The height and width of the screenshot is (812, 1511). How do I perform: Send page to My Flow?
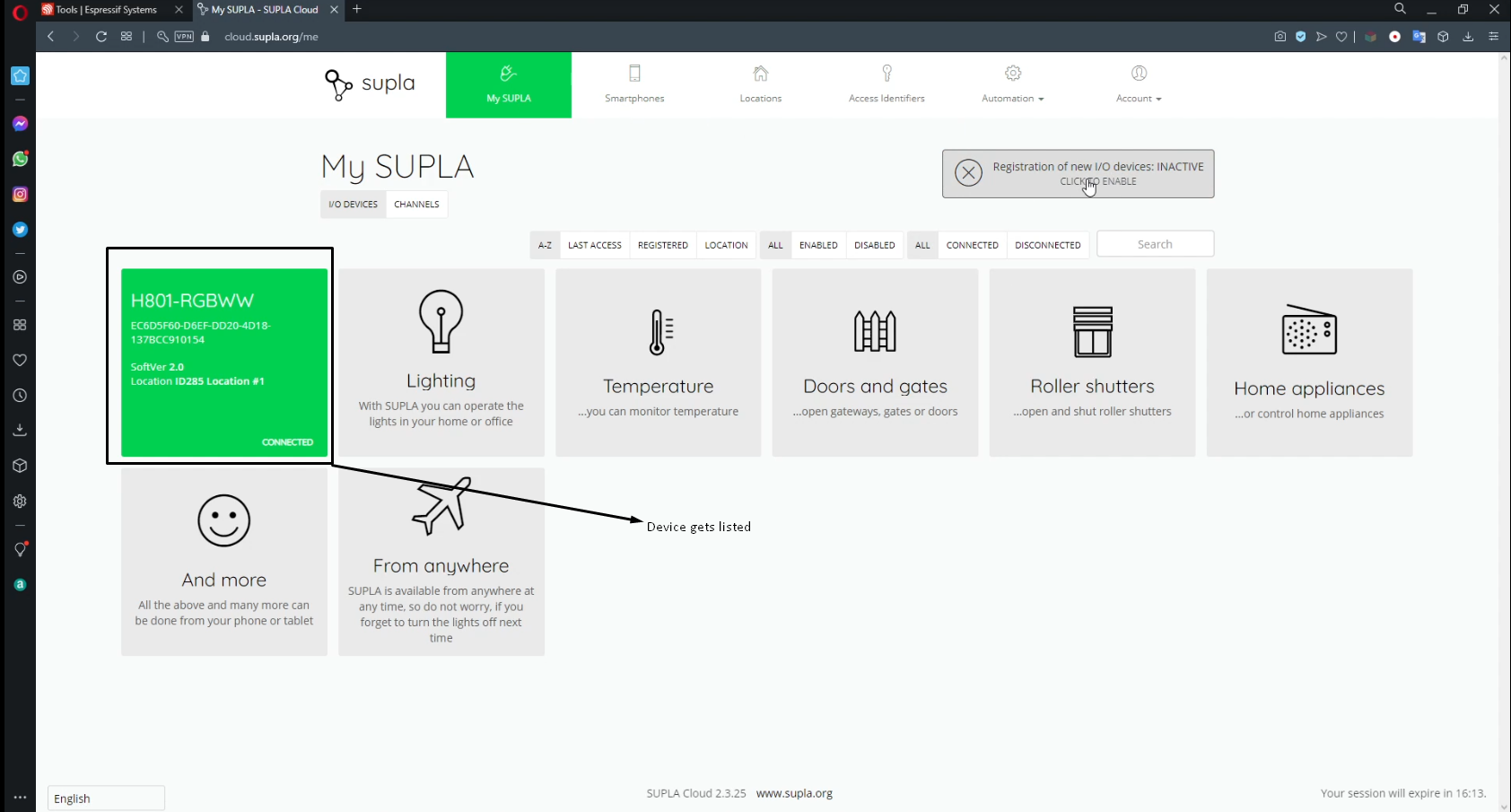coord(1322,37)
